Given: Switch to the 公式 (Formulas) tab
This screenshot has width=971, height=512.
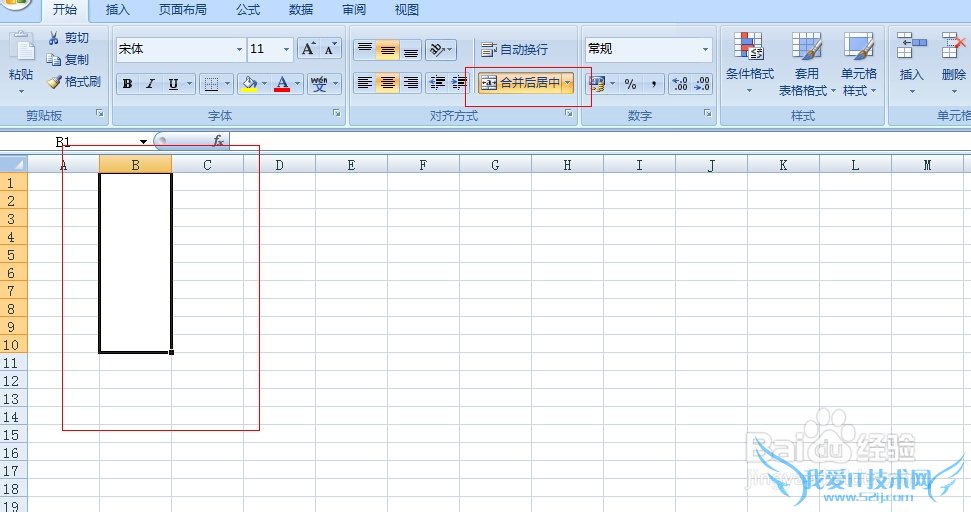Looking at the screenshot, I should 248,9.
